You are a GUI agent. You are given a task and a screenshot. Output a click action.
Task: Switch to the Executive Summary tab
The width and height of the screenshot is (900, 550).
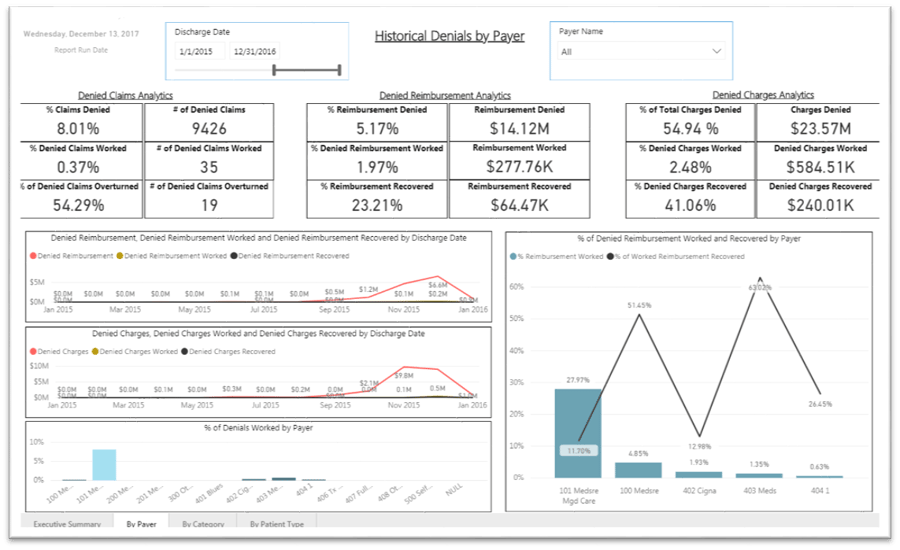tap(65, 523)
